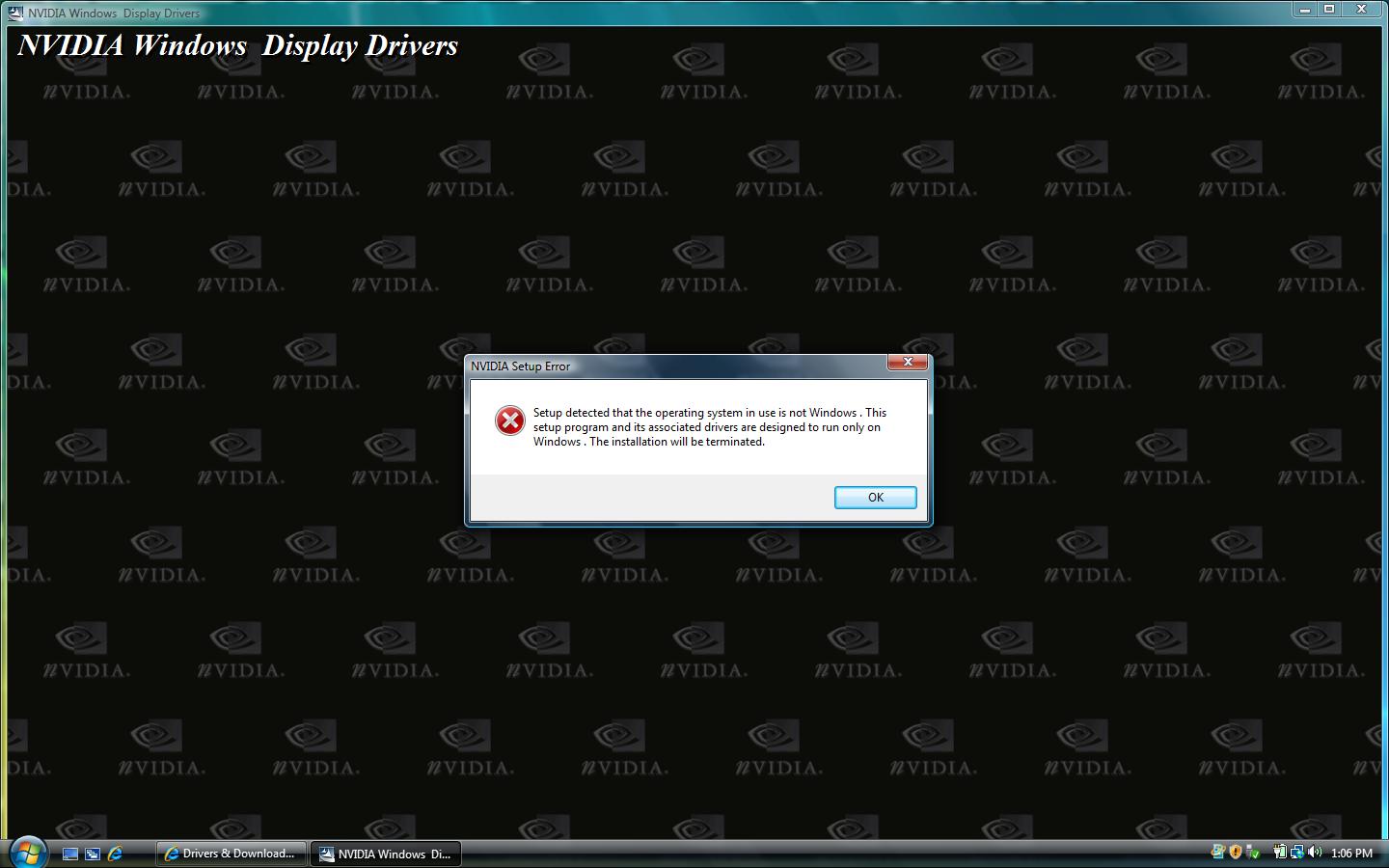Open the battery power tray icon

click(x=1280, y=853)
